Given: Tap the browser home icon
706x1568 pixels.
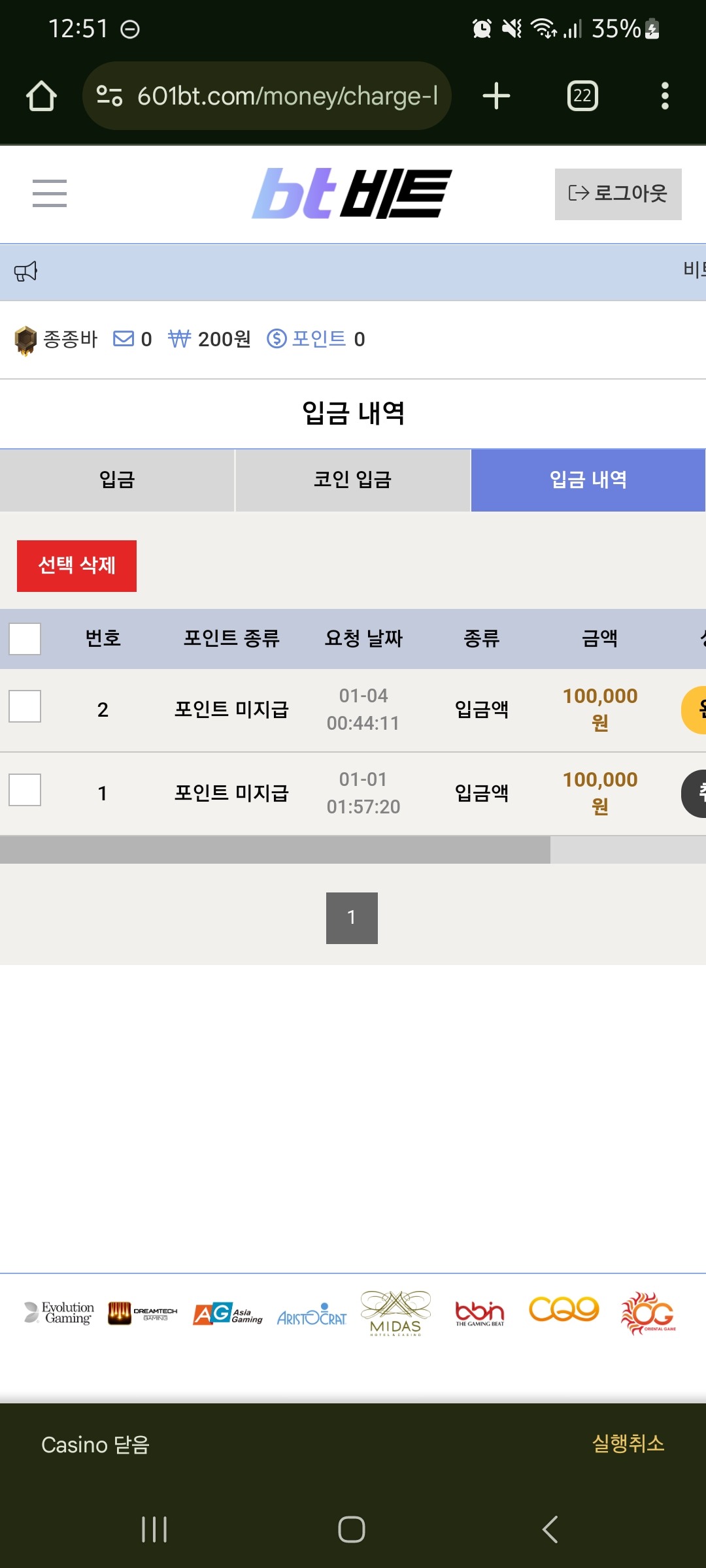Looking at the screenshot, I should [41, 96].
